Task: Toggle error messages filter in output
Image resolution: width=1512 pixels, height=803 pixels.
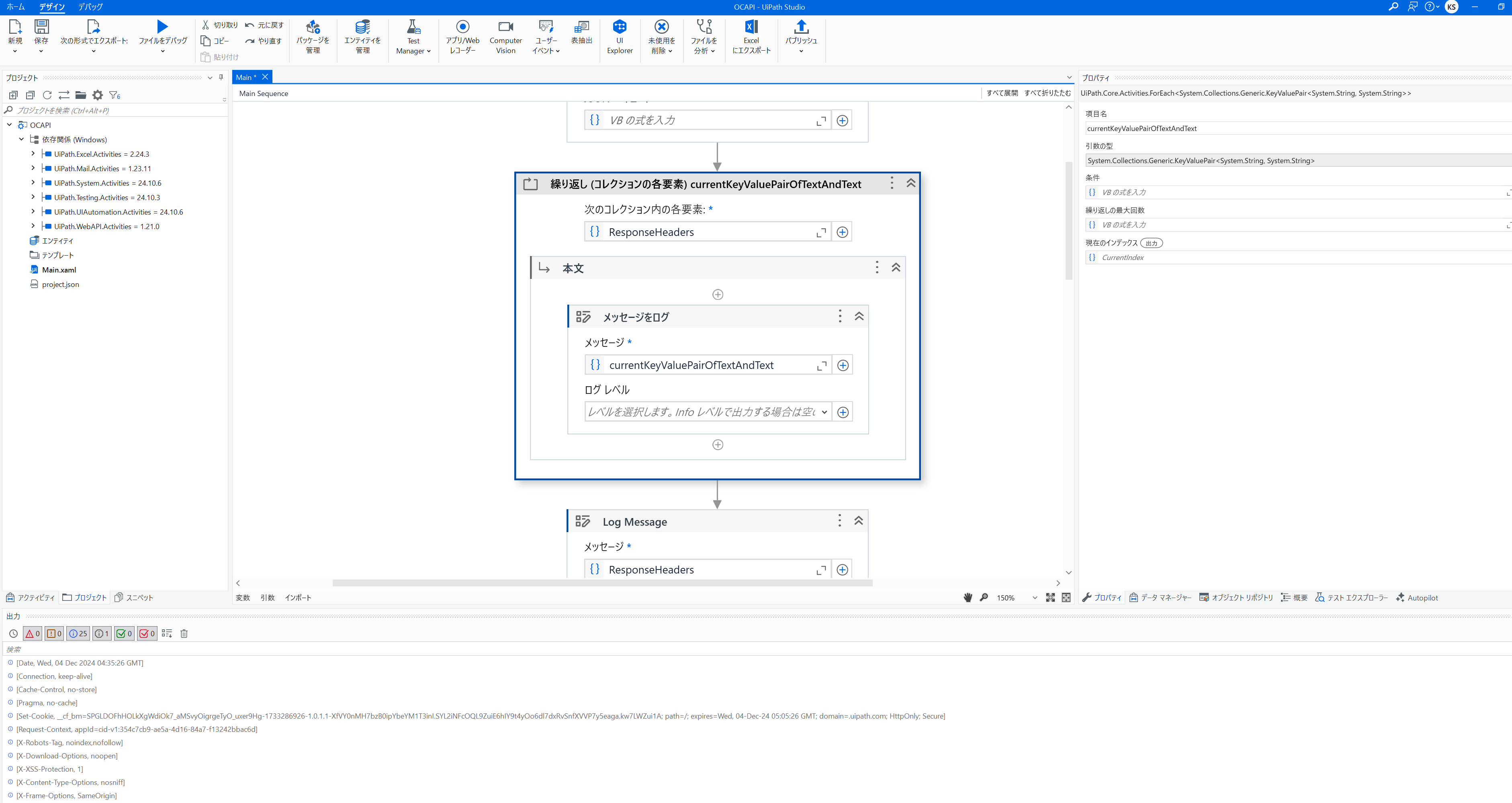Action: 32,633
